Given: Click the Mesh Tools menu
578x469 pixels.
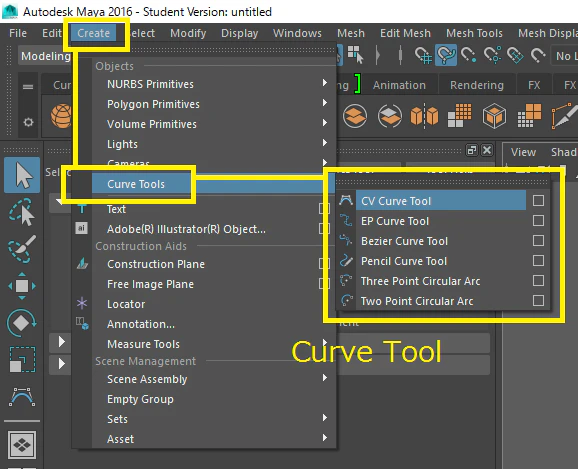Looking at the screenshot, I should pyautogui.click(x=474, y=33).
